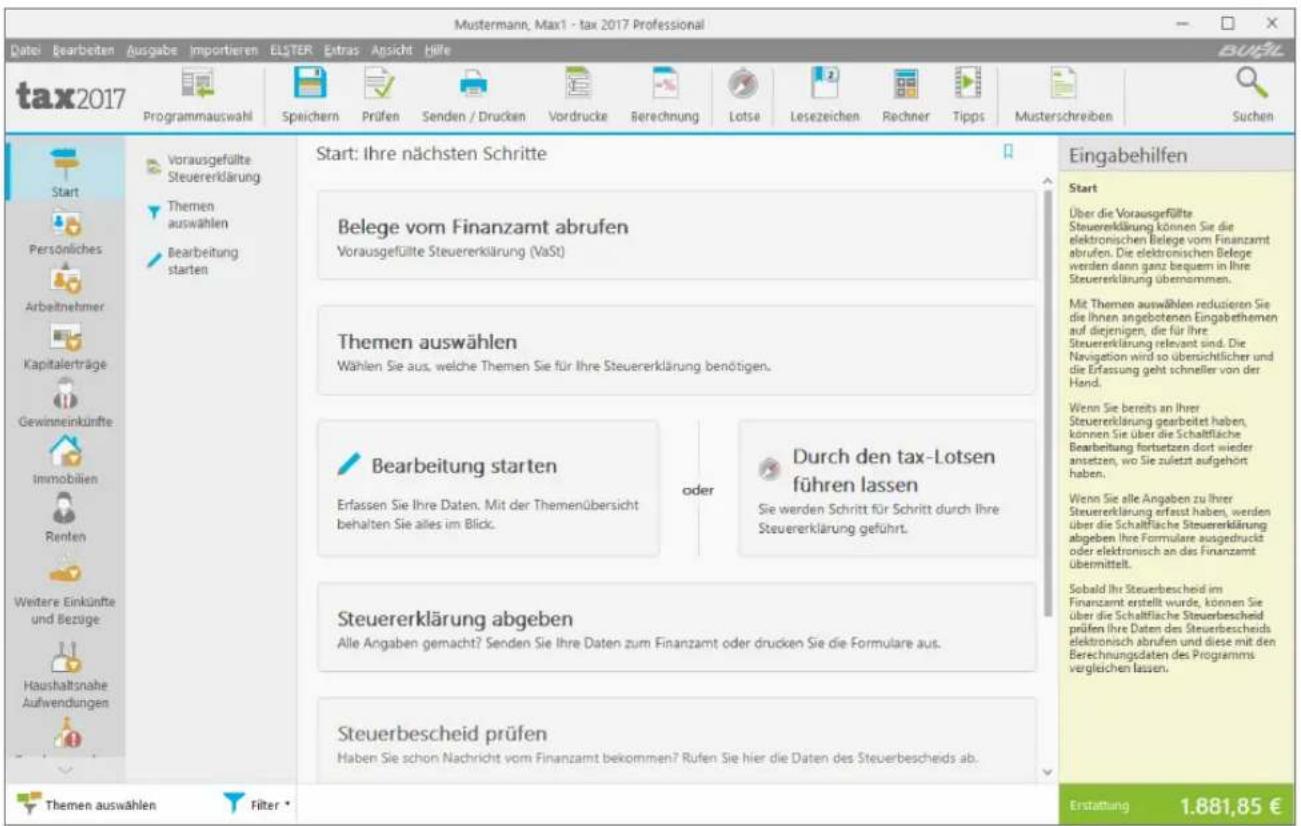This screenshot has height=826, width=1301.
Task: Go to Persönliches sidebar section
Action: tap(65, 230)
